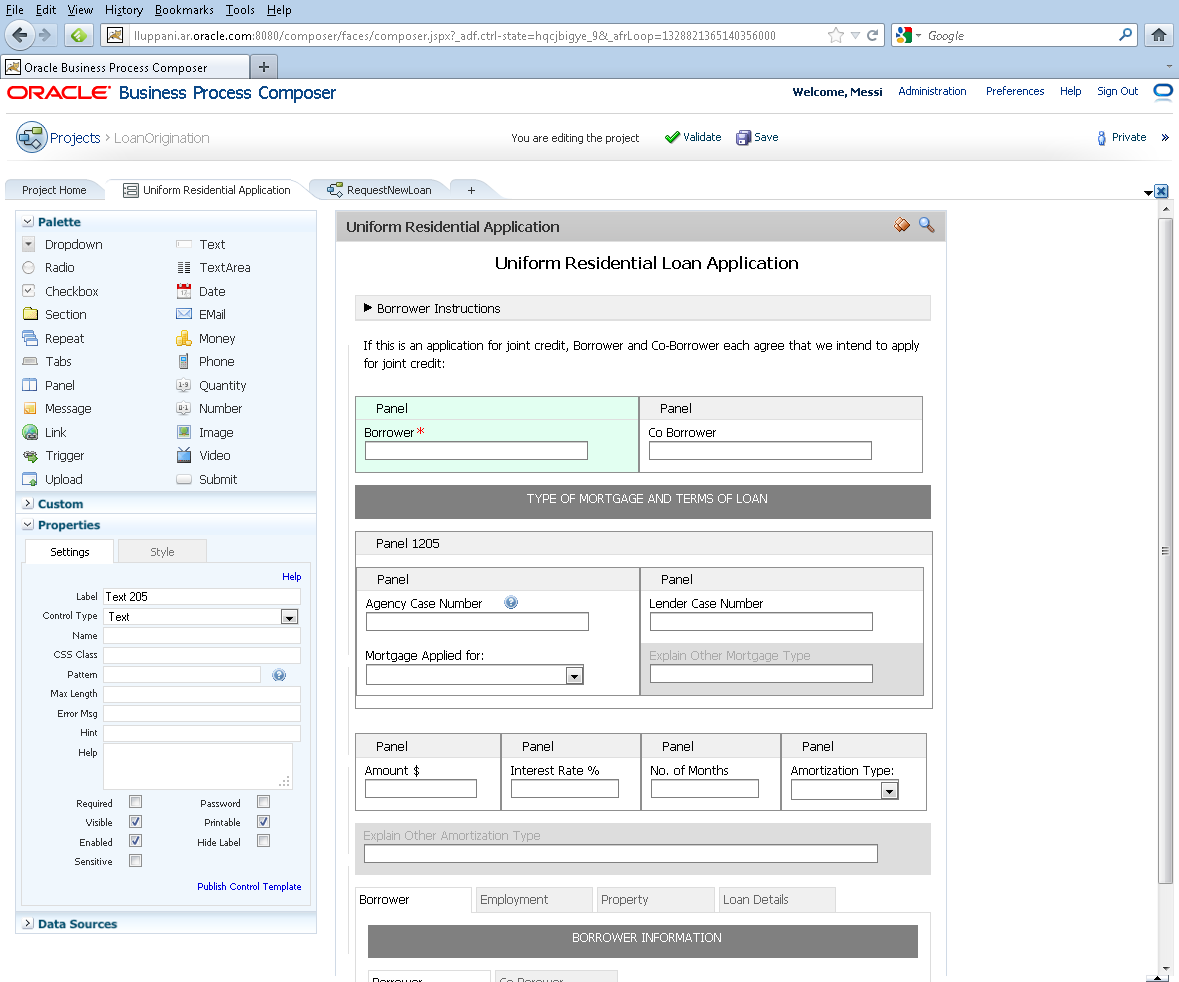Toggle the Hide Label checkbox
Screen dimensions: 1179x982
pos(263,842)
